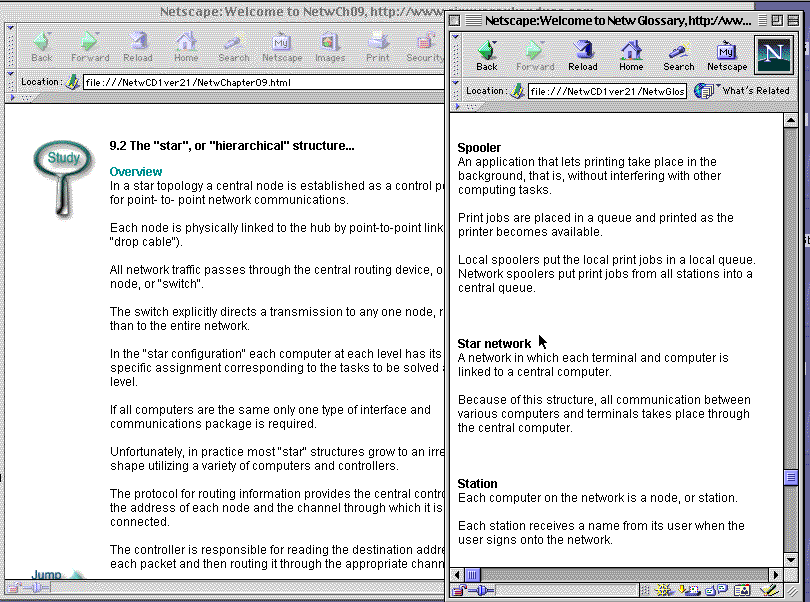Viewport: 810px width, 602px height.
Task: Open the What's Related menu
Action: [x=742, y=91]
